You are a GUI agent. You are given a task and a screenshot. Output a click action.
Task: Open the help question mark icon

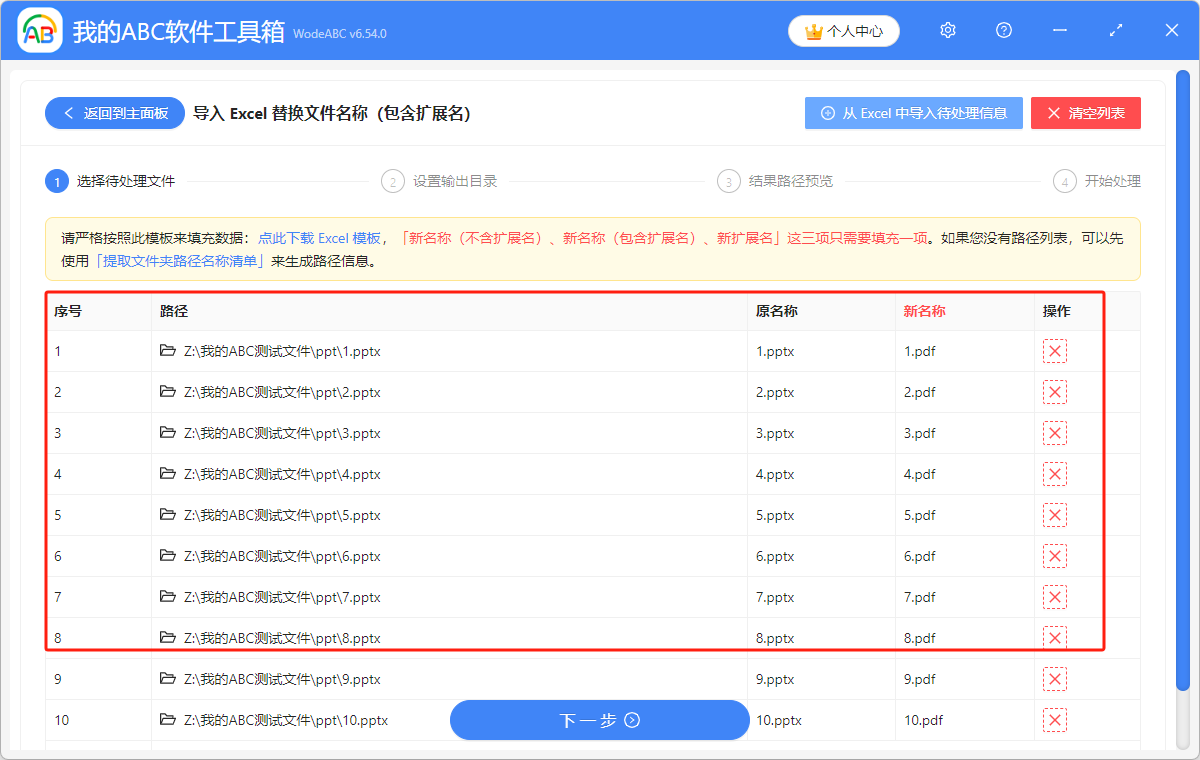1003,30
